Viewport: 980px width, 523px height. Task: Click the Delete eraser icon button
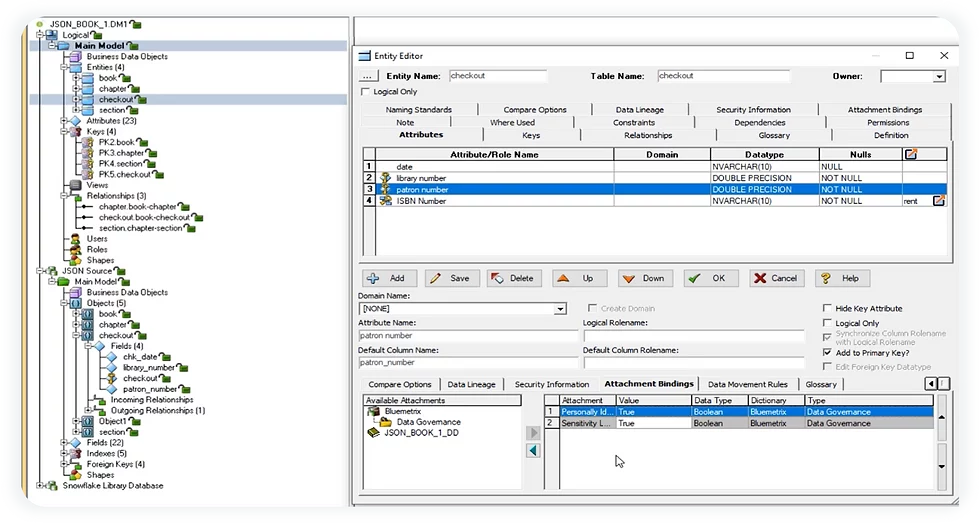514,278
